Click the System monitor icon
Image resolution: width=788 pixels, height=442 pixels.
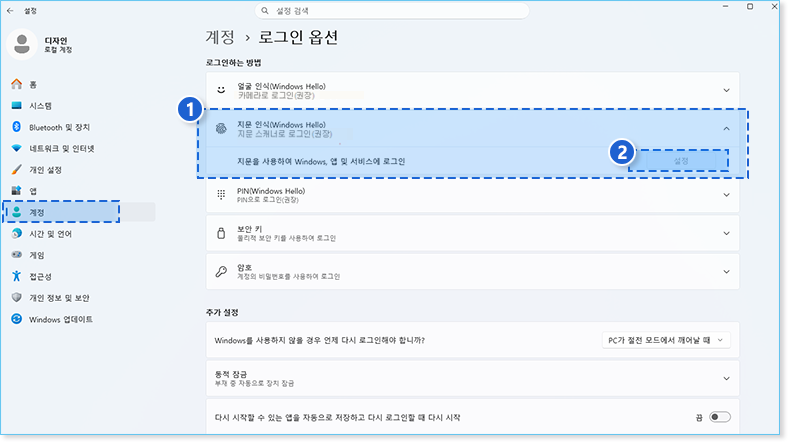(x=17, y=105)
